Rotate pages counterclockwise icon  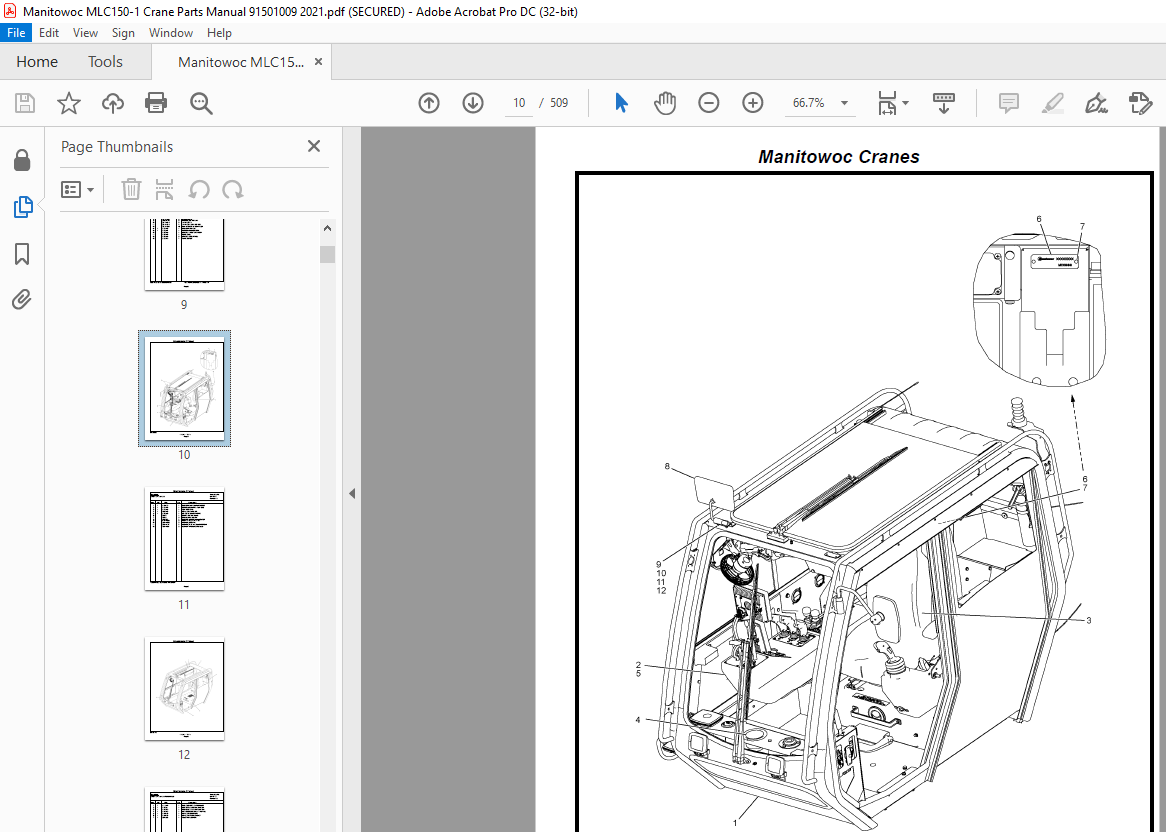pyautogui.click(x=199, y=190)
